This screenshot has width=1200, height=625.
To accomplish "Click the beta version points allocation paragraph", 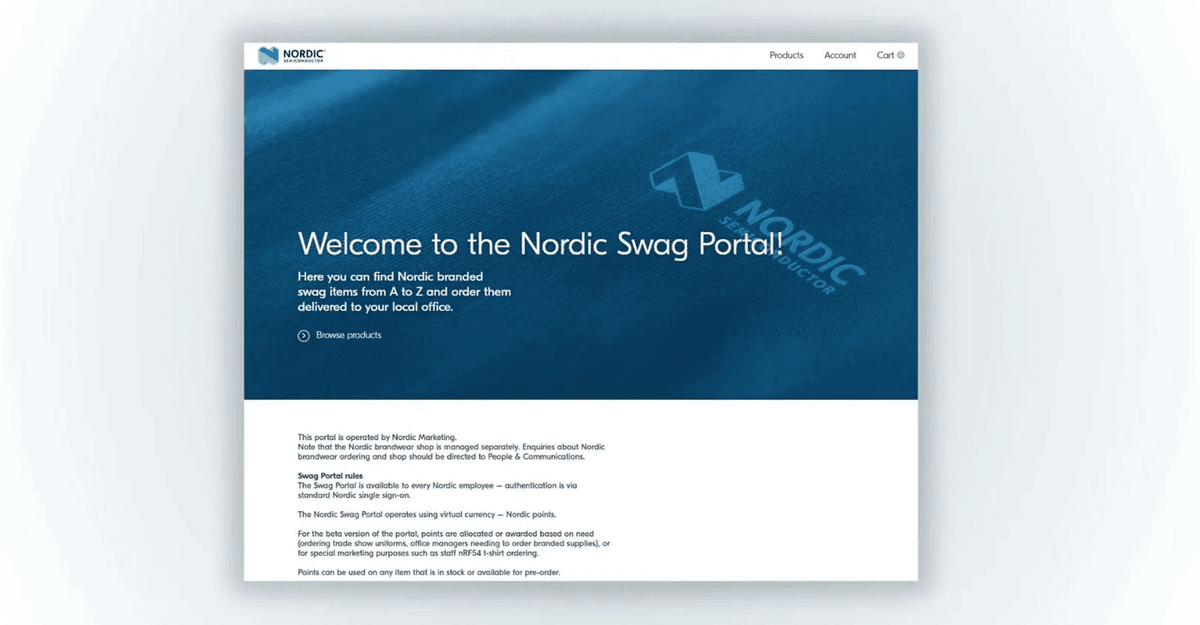I will pos(452,543).
